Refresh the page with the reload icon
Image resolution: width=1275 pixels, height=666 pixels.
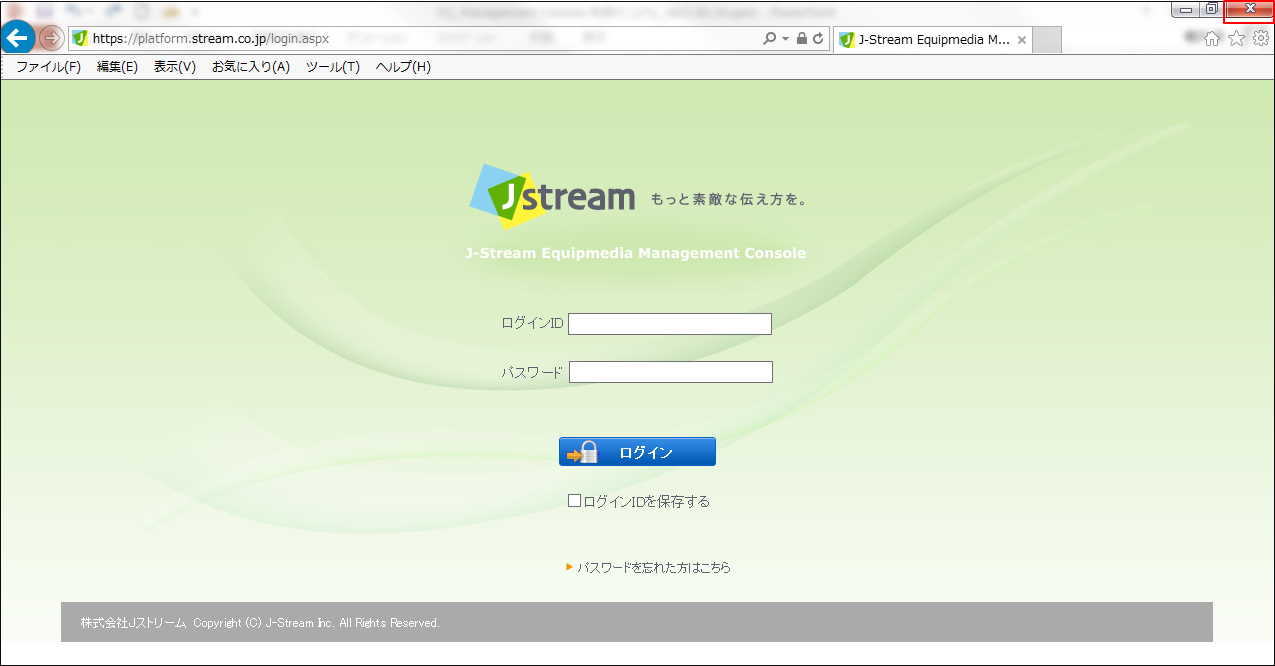click(x=818, y=39)
